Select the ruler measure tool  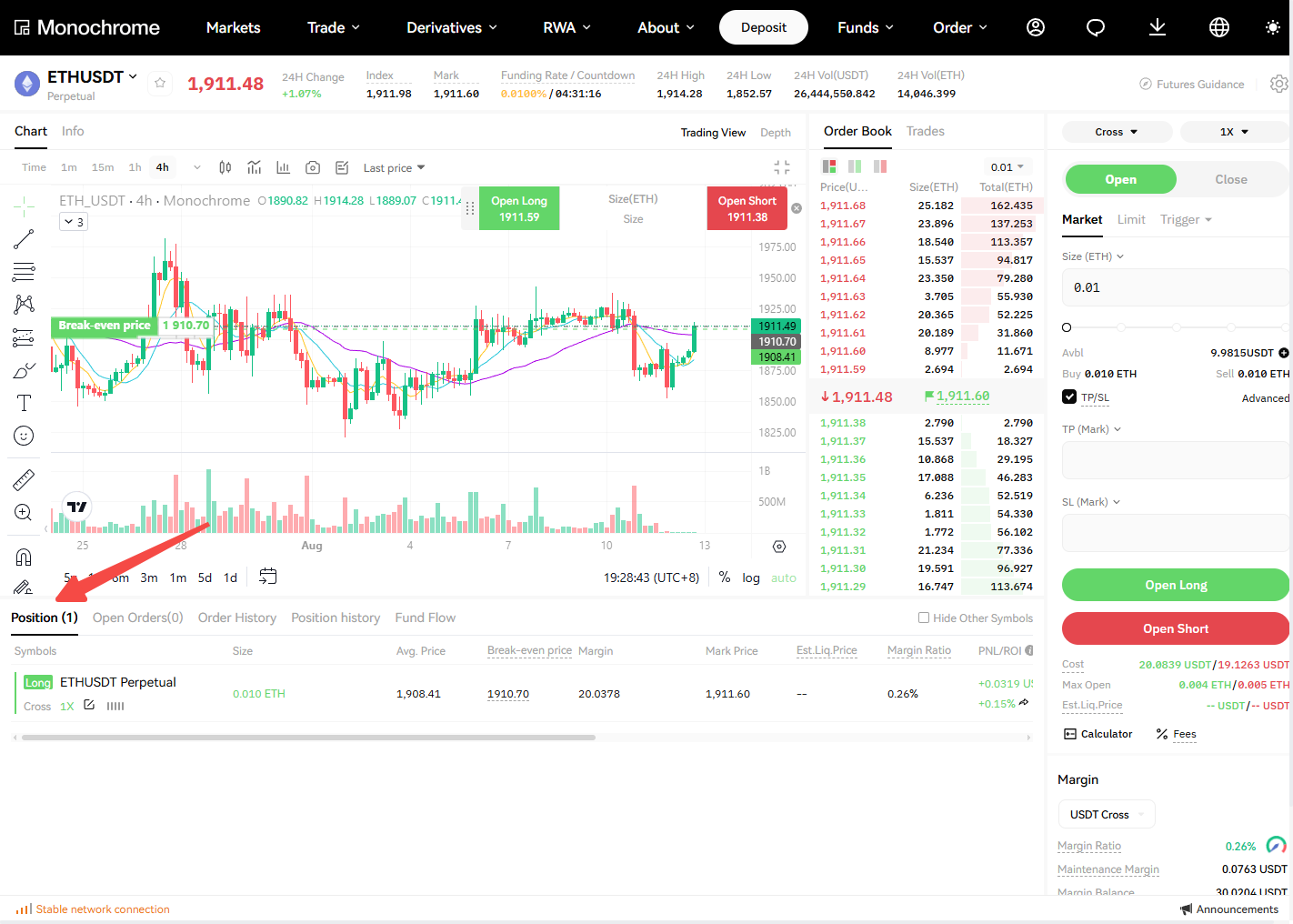tap(24, 479)
